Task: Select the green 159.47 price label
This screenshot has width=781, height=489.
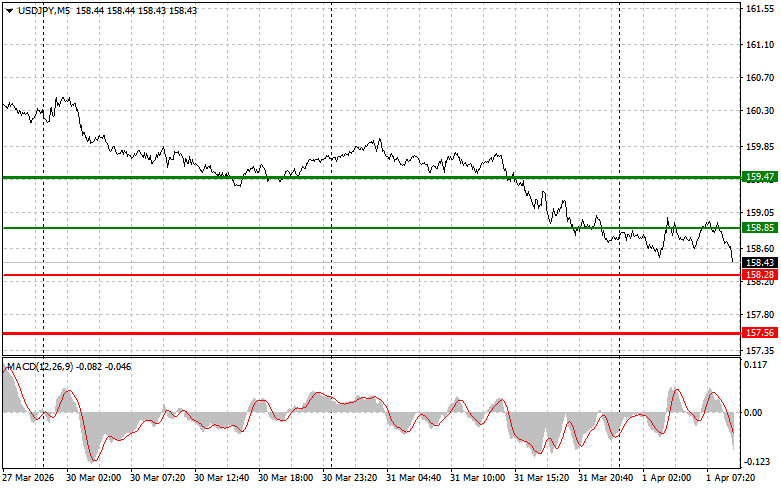Action: tap(760, 177)
